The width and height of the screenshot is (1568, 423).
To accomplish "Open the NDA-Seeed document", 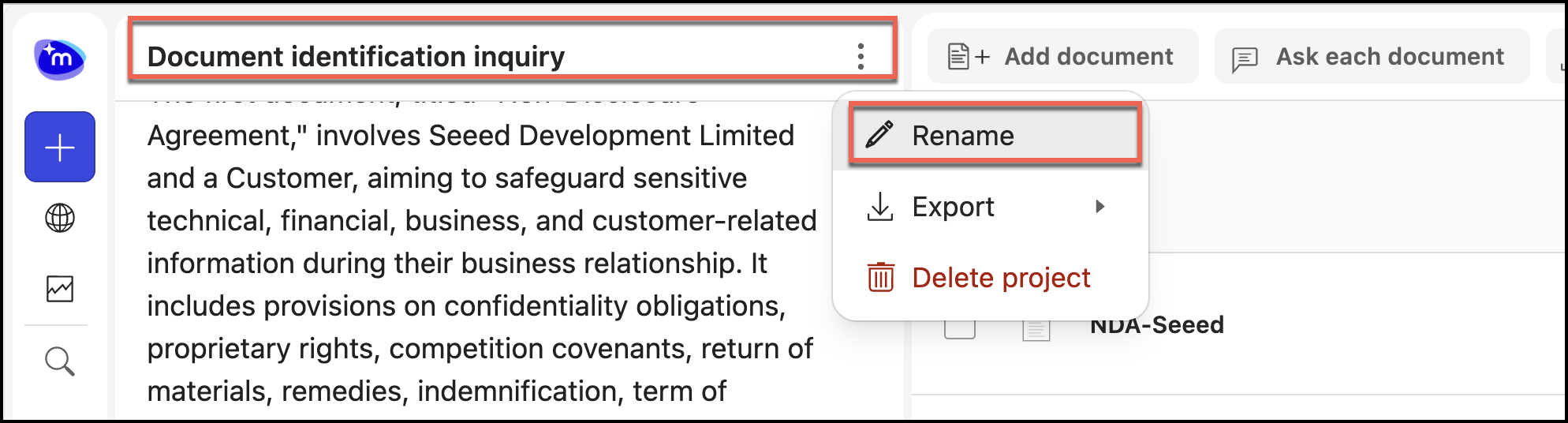I will click(x=1156, y=325).
